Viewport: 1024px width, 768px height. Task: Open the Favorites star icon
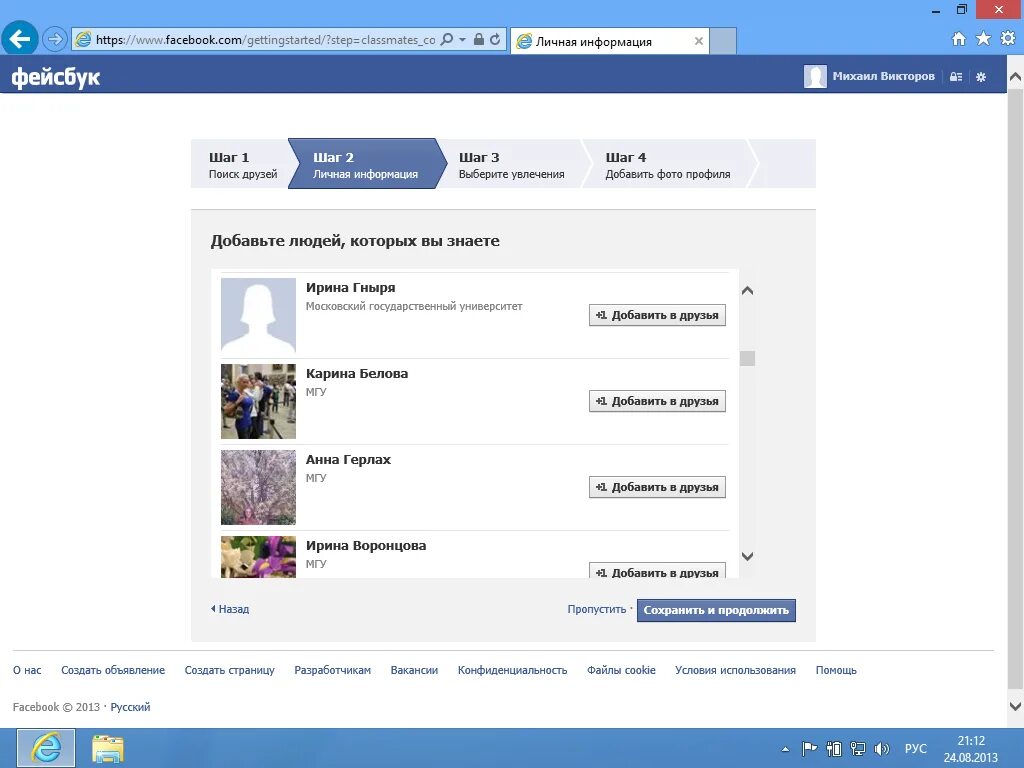983,37
